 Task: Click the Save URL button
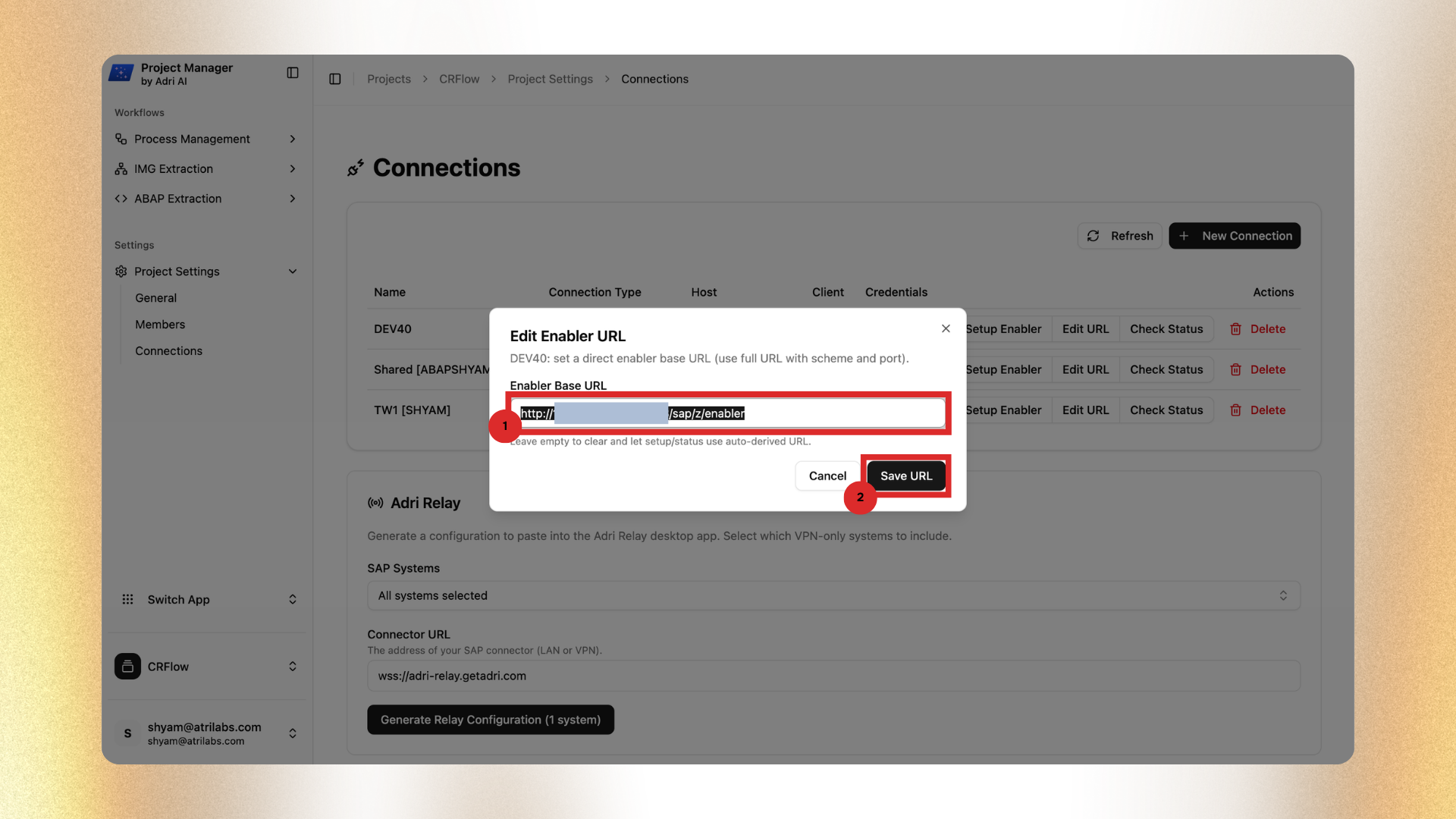point(906,475)
